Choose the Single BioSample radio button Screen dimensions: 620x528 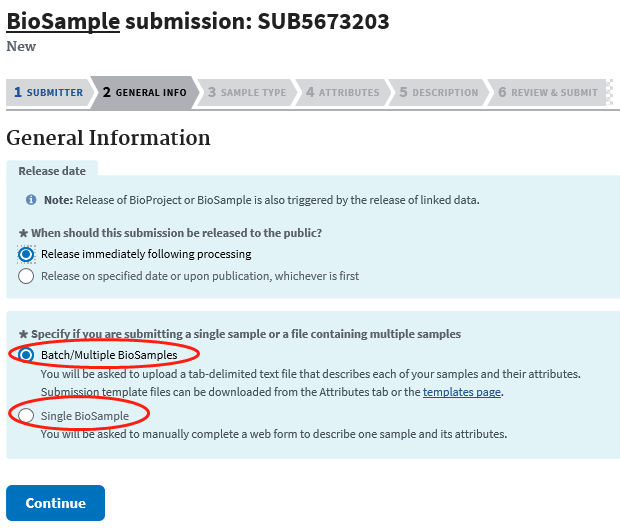coord(26,415)
